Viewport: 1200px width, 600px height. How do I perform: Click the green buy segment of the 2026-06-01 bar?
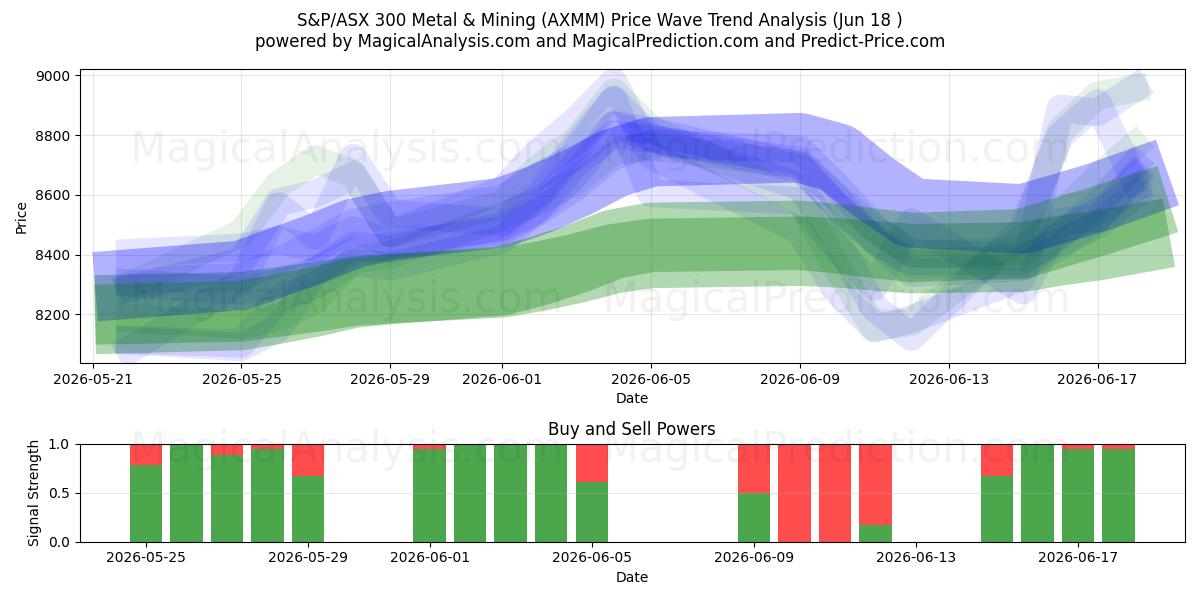click(429, 495)
